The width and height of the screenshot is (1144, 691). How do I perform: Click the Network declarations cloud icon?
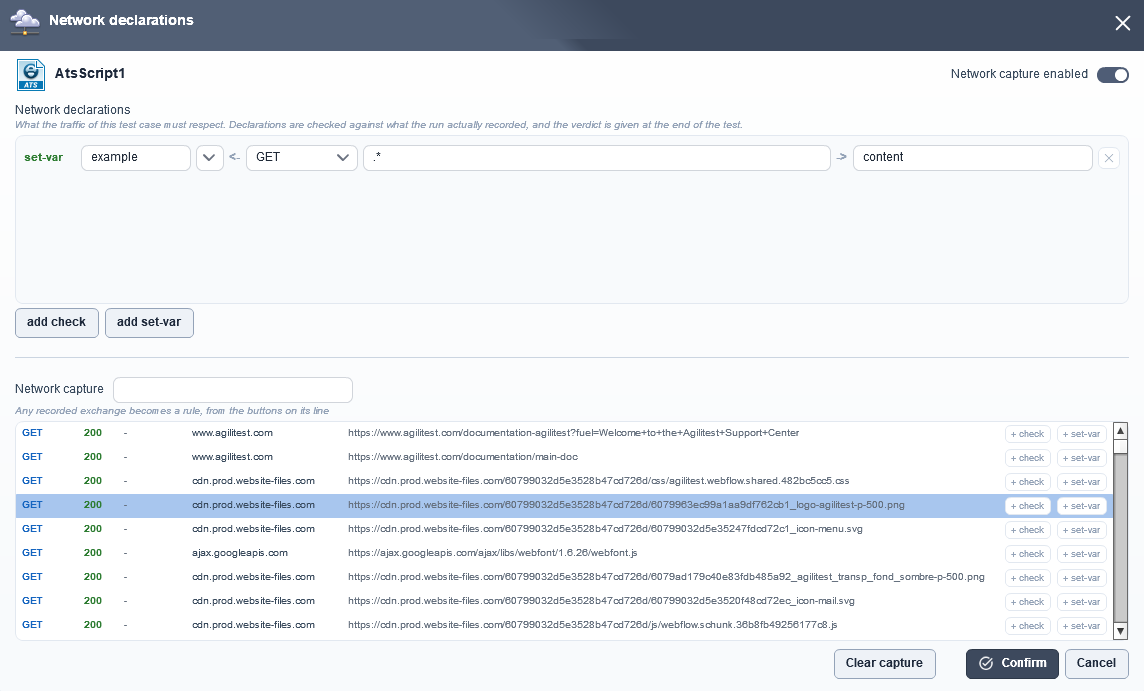point(25,21)
